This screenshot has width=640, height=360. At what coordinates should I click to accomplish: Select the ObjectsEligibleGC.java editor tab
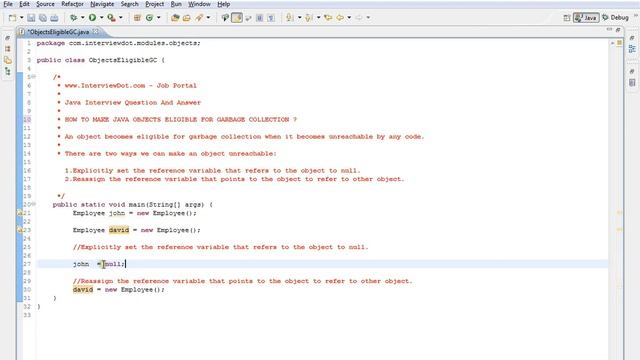(58, 31)
